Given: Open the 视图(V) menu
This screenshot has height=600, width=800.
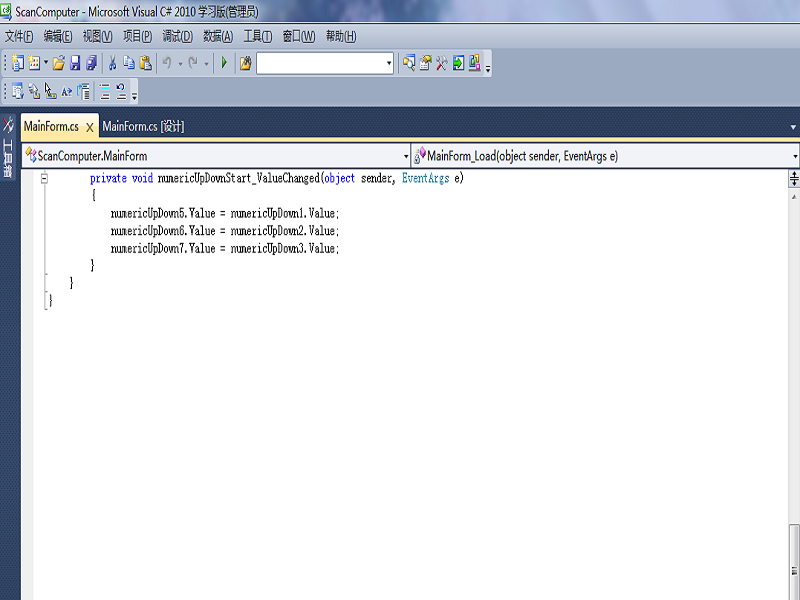Looking at the screenshot, I should 97,36.
